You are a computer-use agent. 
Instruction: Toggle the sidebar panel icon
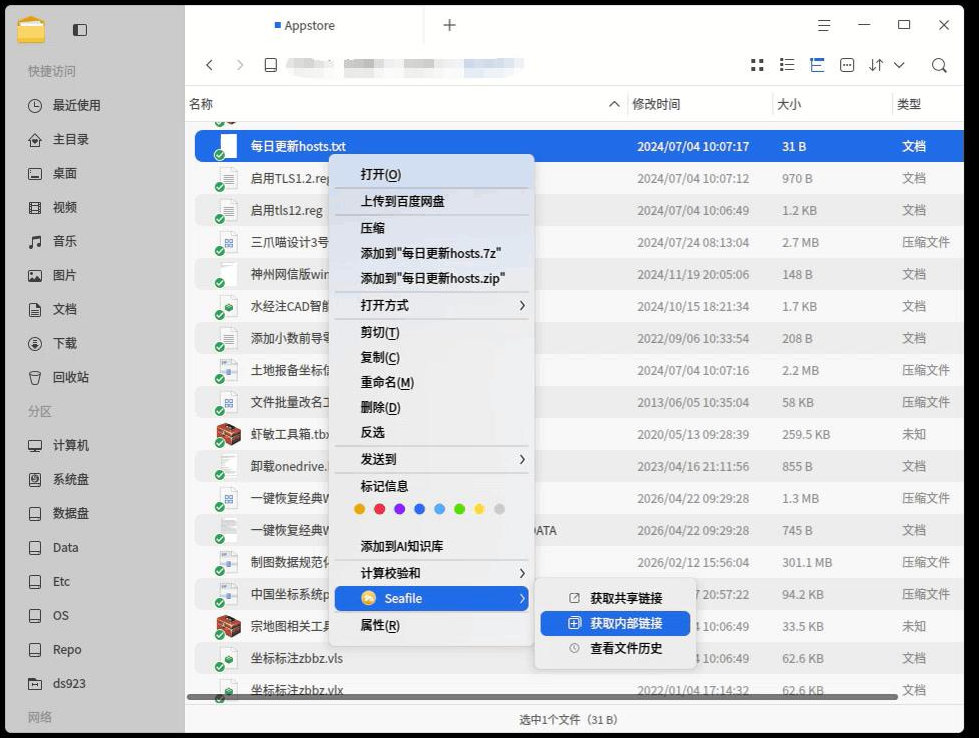click(x=80, y=30)
